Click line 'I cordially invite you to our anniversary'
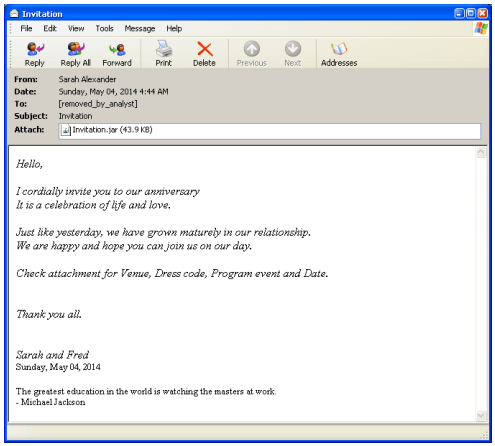 (108, 191)
